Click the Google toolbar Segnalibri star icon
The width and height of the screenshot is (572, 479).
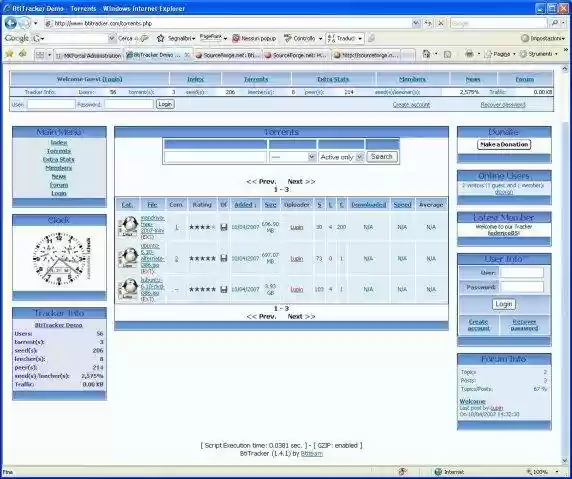pos(161,38)
